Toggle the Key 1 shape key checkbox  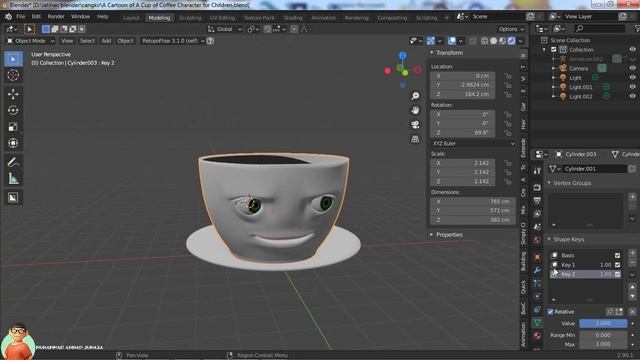click(617, 265)
